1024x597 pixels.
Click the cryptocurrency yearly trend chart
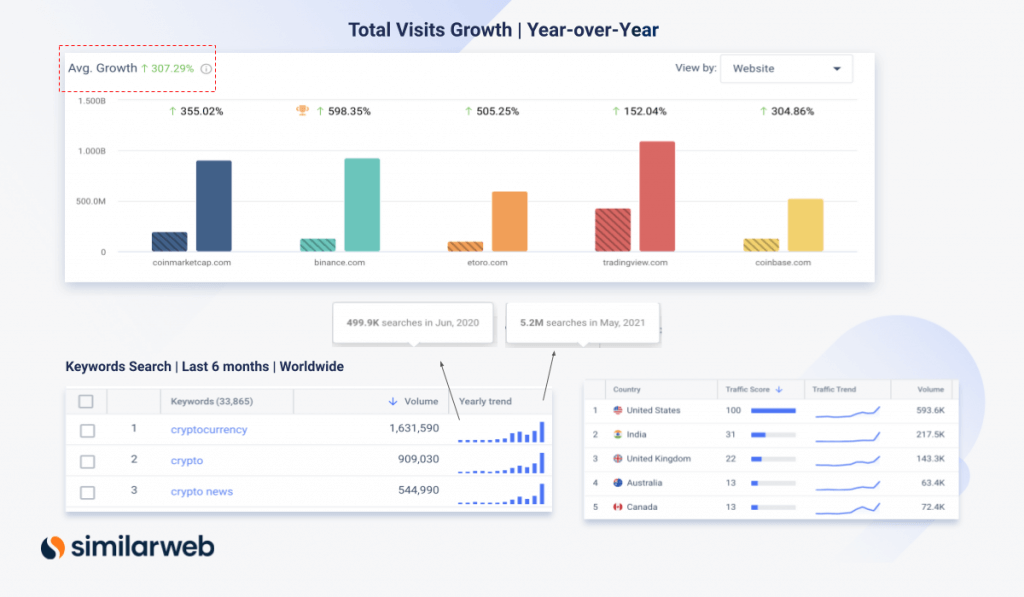(x=501, y=432)
